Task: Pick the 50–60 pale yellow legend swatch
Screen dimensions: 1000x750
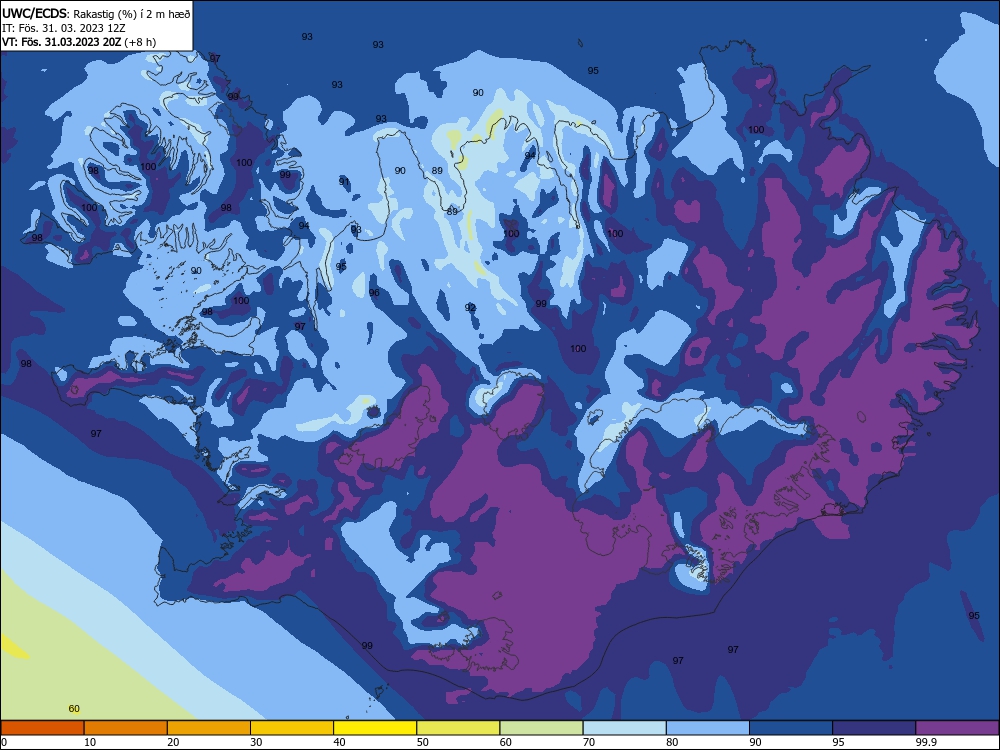Action: [x=458, y=728]
